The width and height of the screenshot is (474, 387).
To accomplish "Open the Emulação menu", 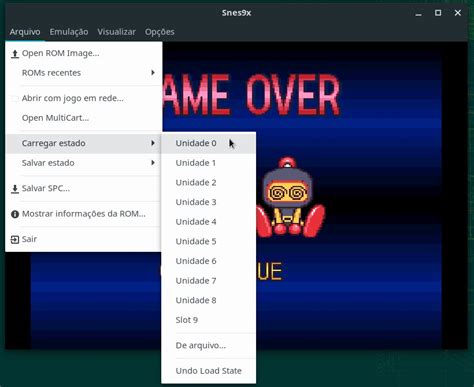I will pos(69,32).
